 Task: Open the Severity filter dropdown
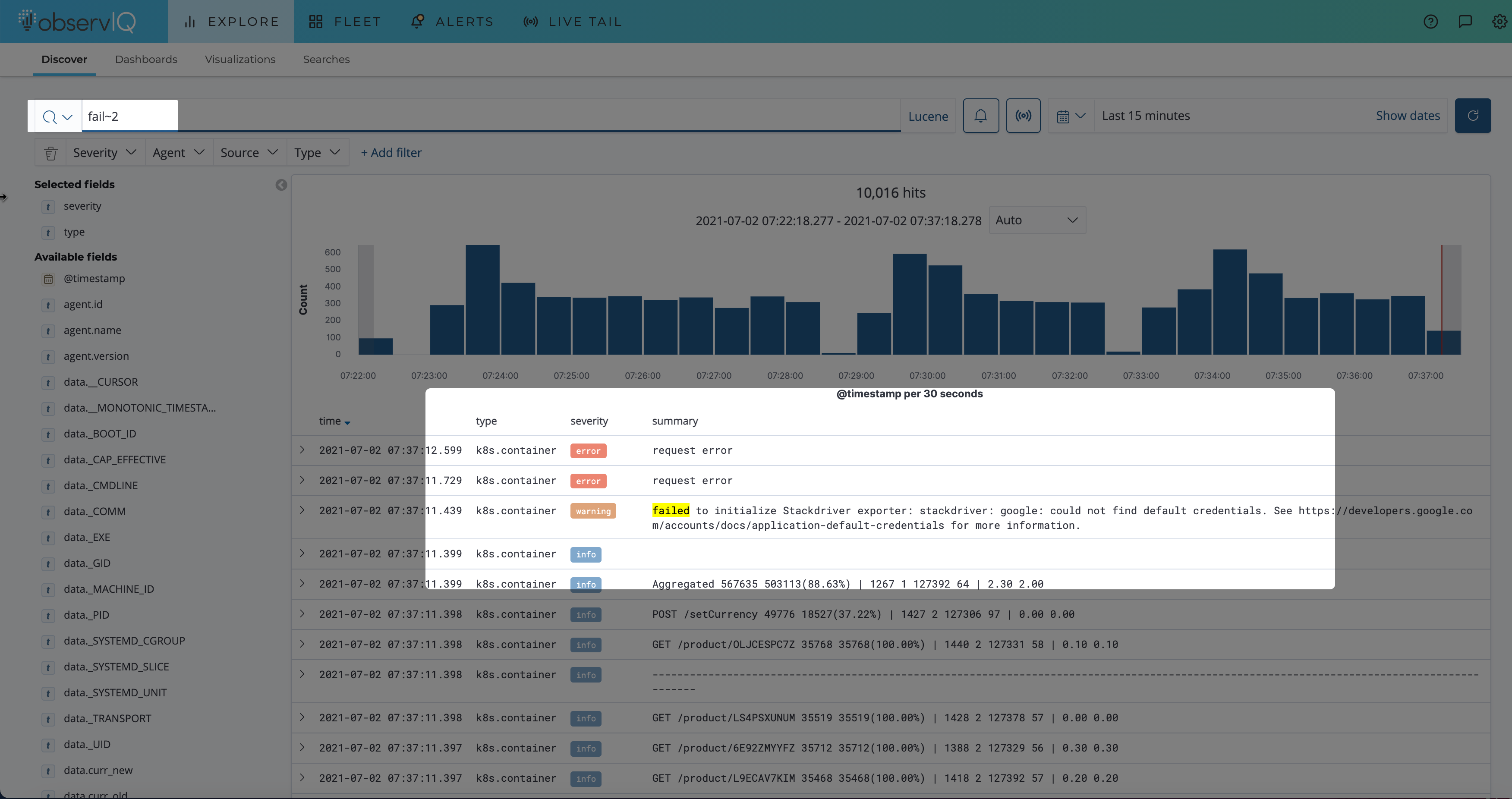(105, 153)
